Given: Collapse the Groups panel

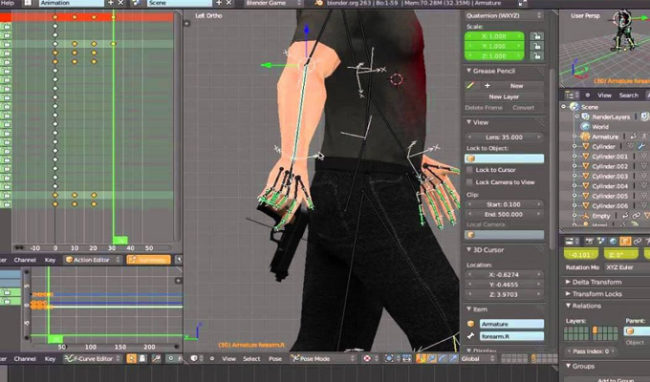Looking at the screenshot, I should click(568, 366).
